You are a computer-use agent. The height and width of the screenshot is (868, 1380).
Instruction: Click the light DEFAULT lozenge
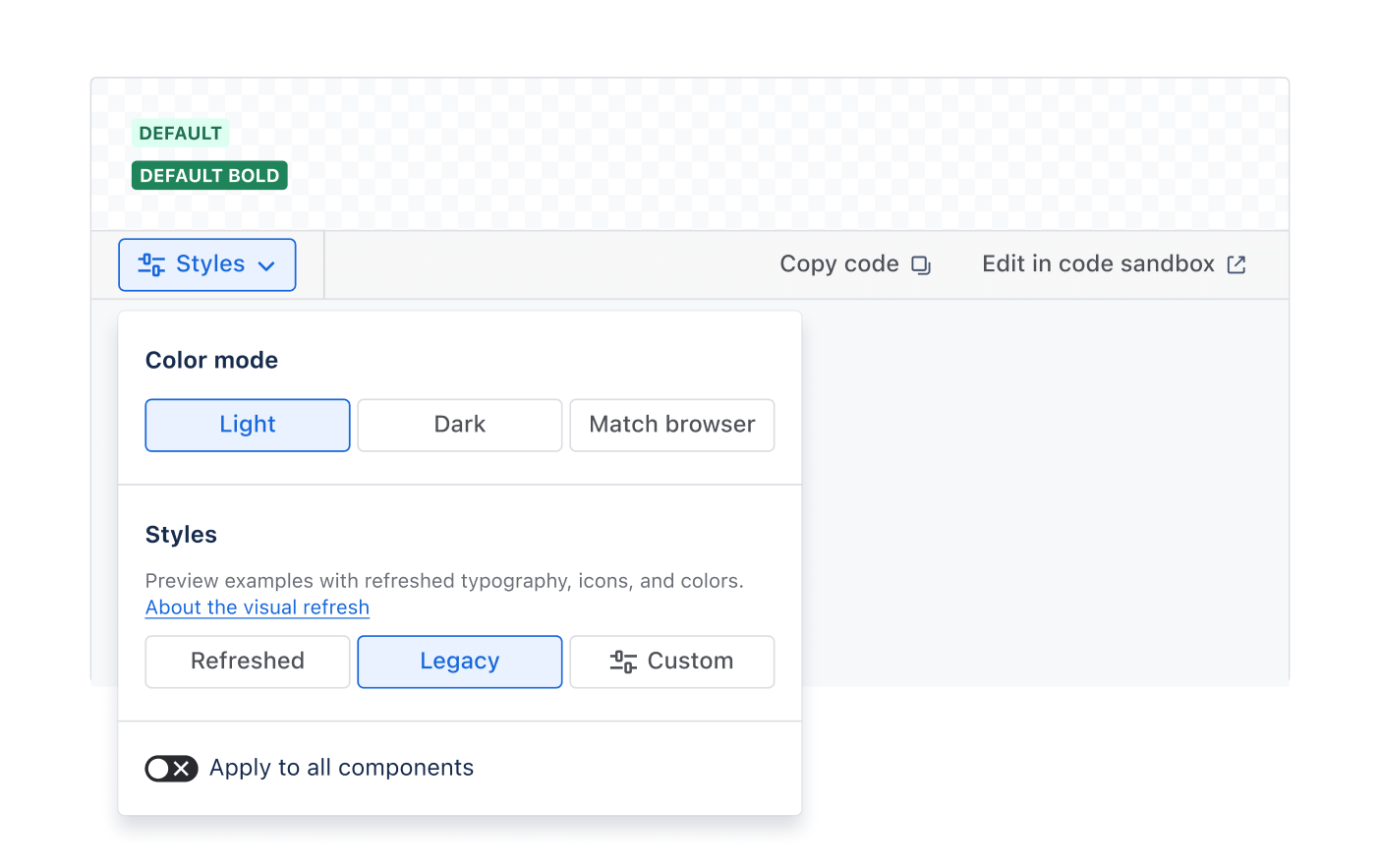coord(180,133)
